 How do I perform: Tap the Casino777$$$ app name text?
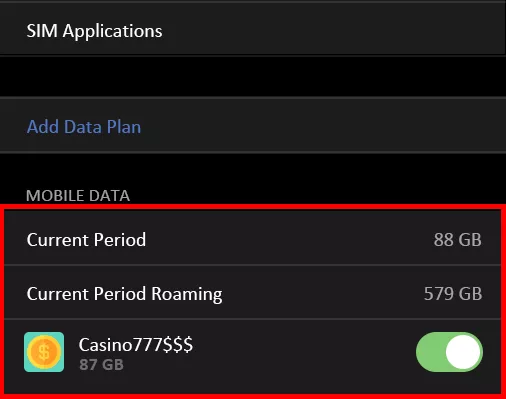(x=136, y=344)
